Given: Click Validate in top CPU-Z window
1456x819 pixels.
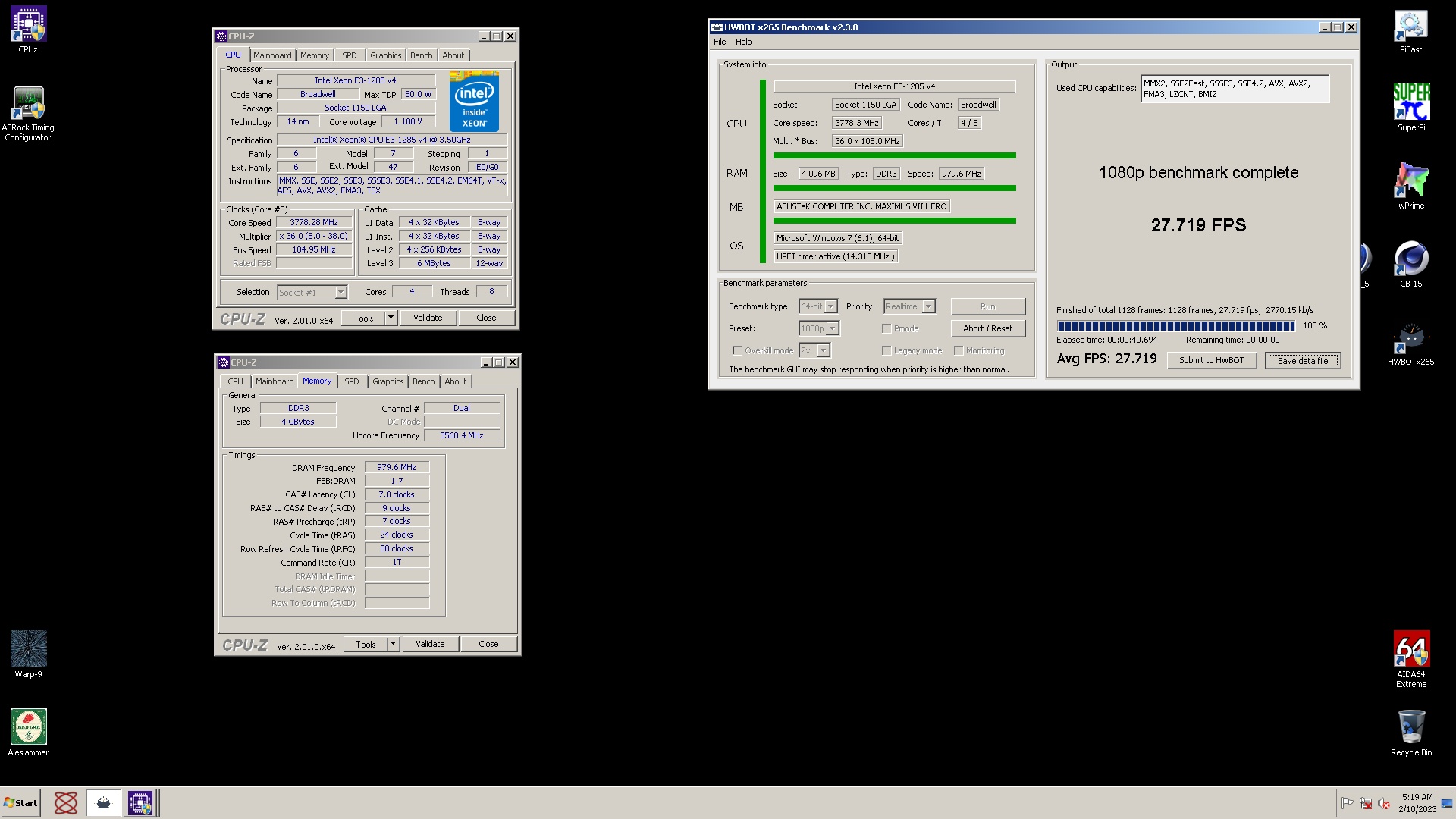Looking at the screenshot, I should pyautogui.click(x=428, y=318).
